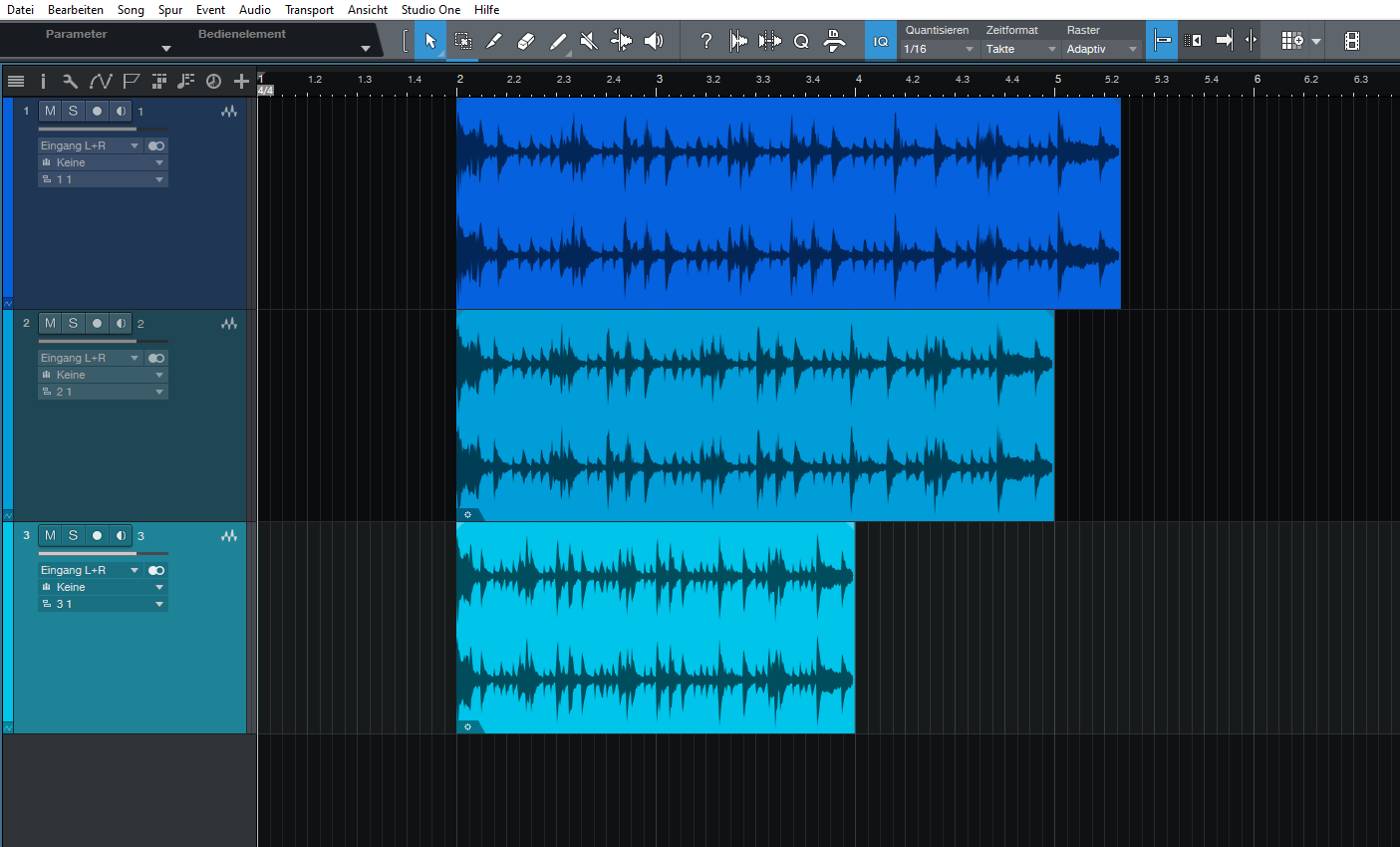1400x847 pixels.
Task: Open the video player film icon
Action: pyautogui.click(x=1351, y=41)
